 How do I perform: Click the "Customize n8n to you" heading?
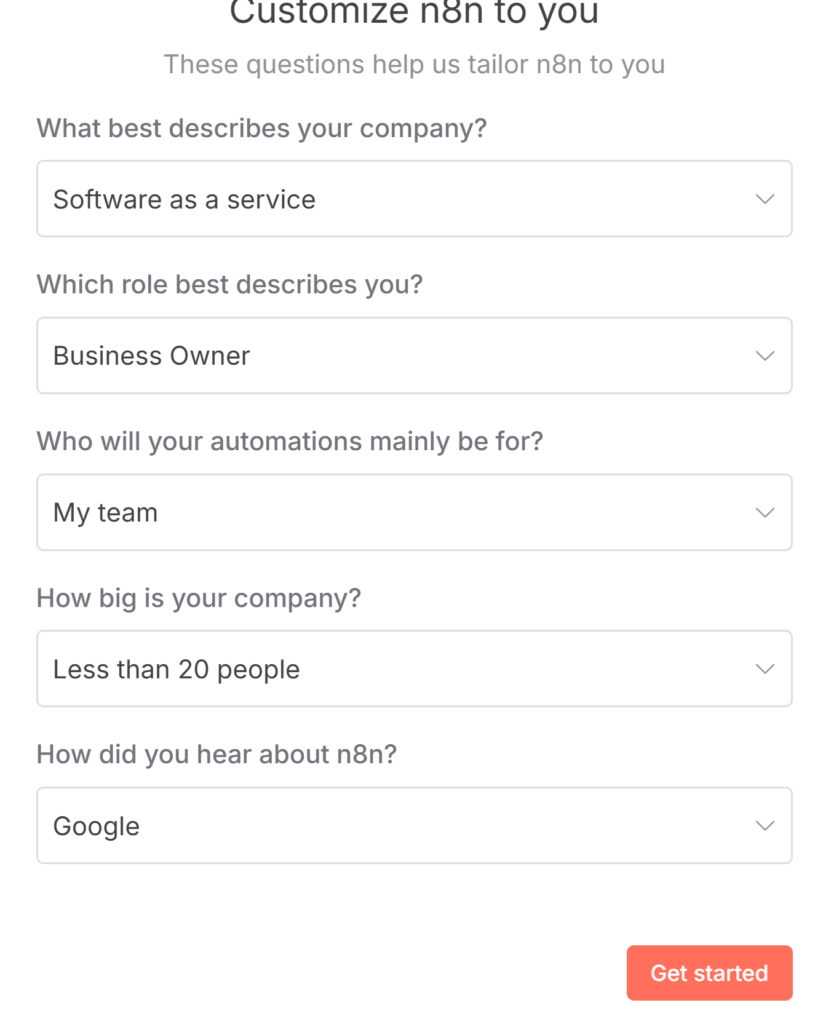(x=414, y=14)
